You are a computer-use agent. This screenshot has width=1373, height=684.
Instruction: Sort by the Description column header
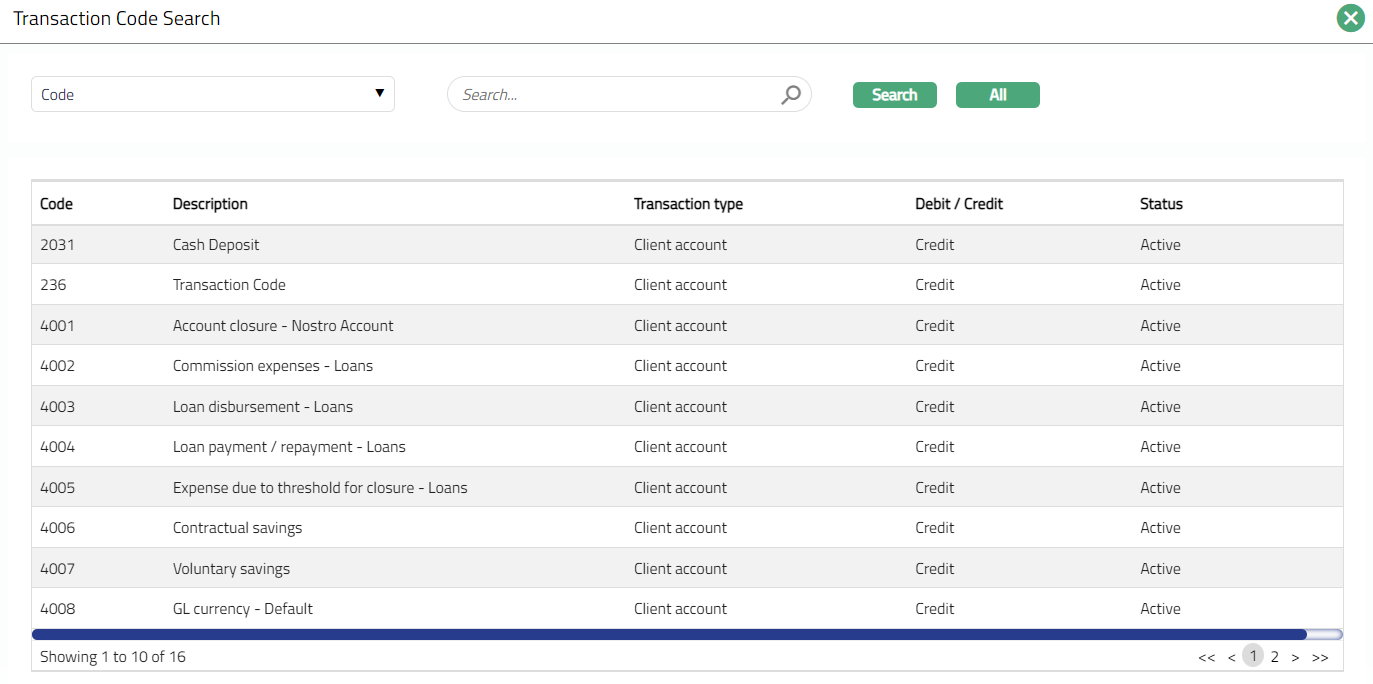click(x=210, y=204)
